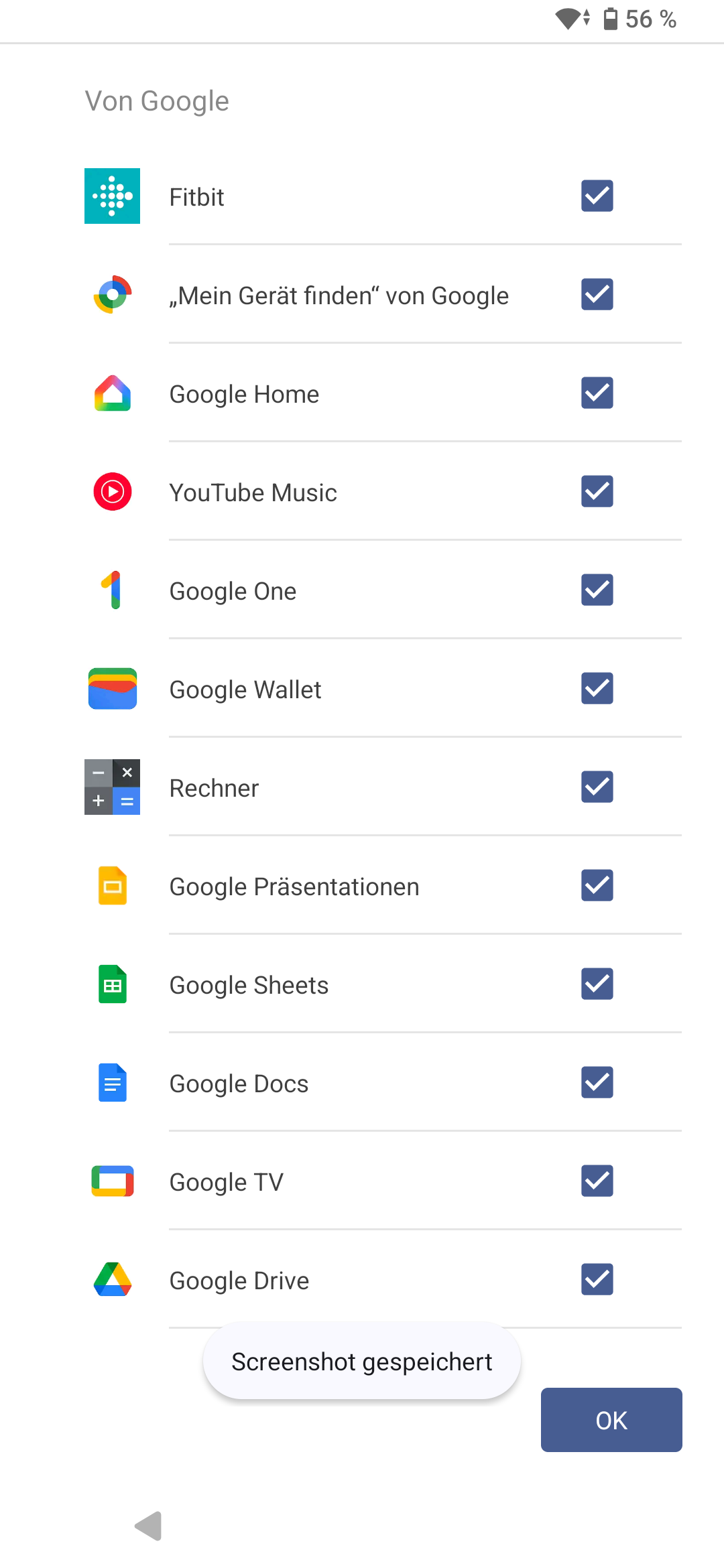Tap the Rechner calculator icon

pyautogui.click(x=112, y=787)
